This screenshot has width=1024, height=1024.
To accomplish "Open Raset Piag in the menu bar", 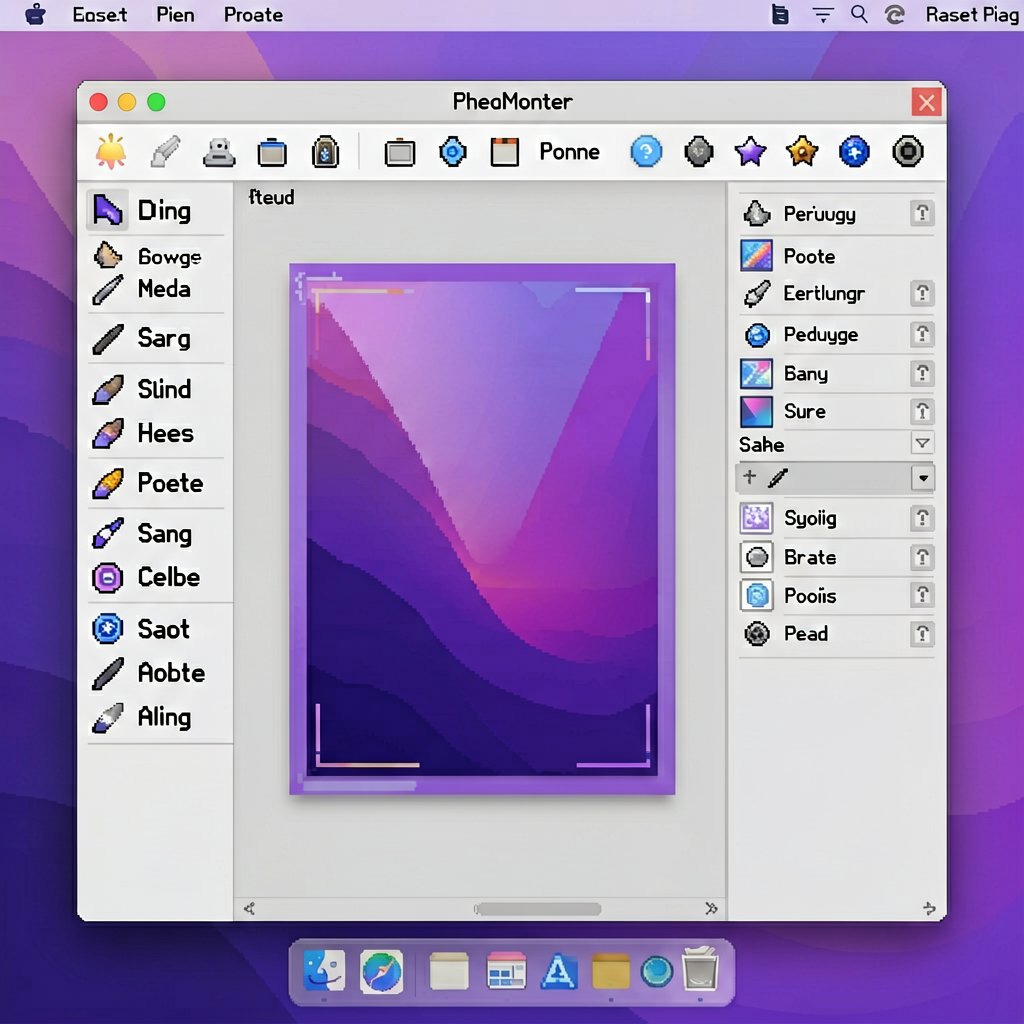I will click(972, 15).
